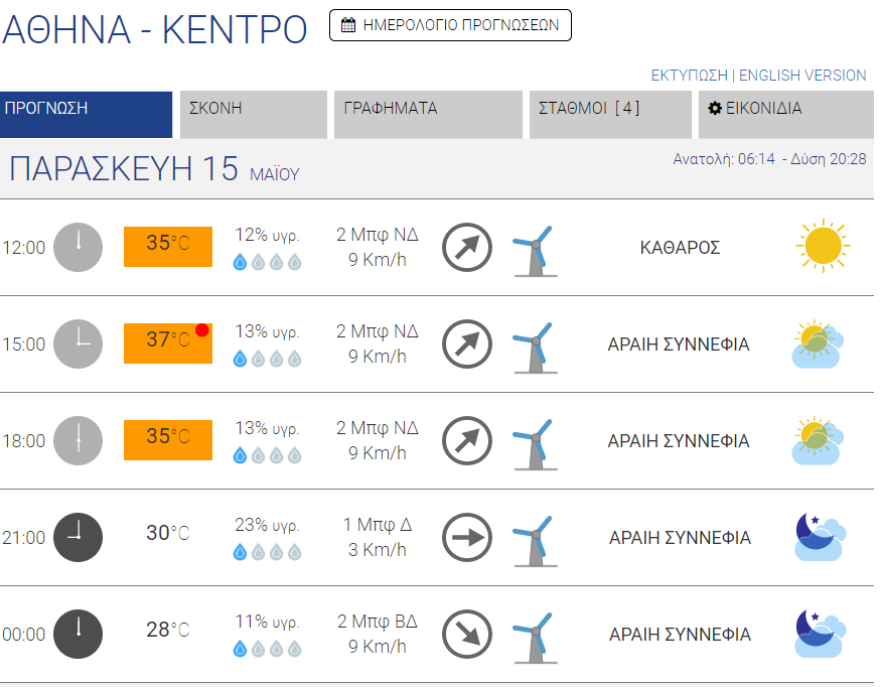The image size is (880, 687).
Task: Click the clock icon for 18:00
Action: (x=77, y=440)
